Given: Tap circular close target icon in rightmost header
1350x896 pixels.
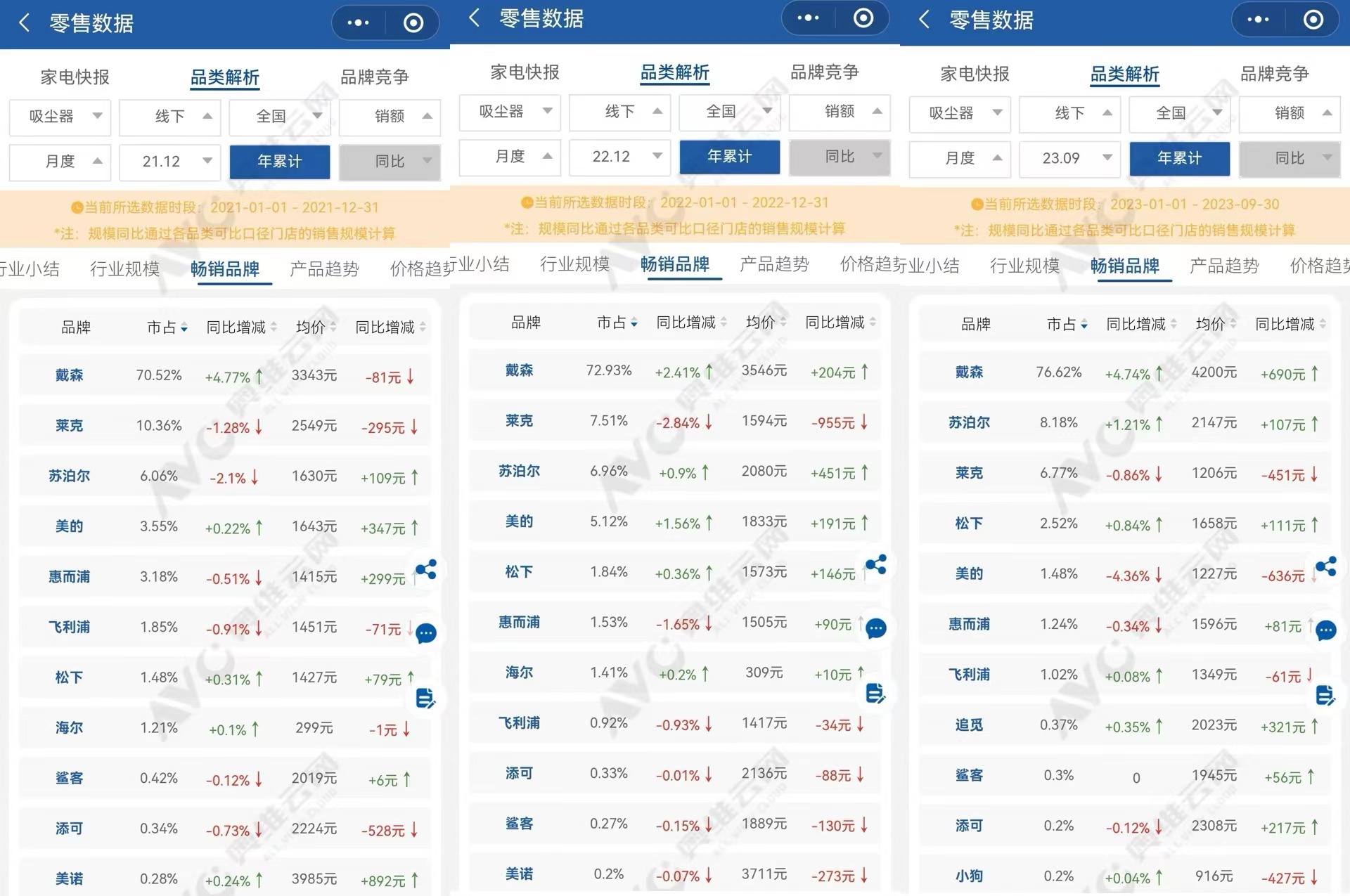Looking at the screenshot, I should [1313, 20].
